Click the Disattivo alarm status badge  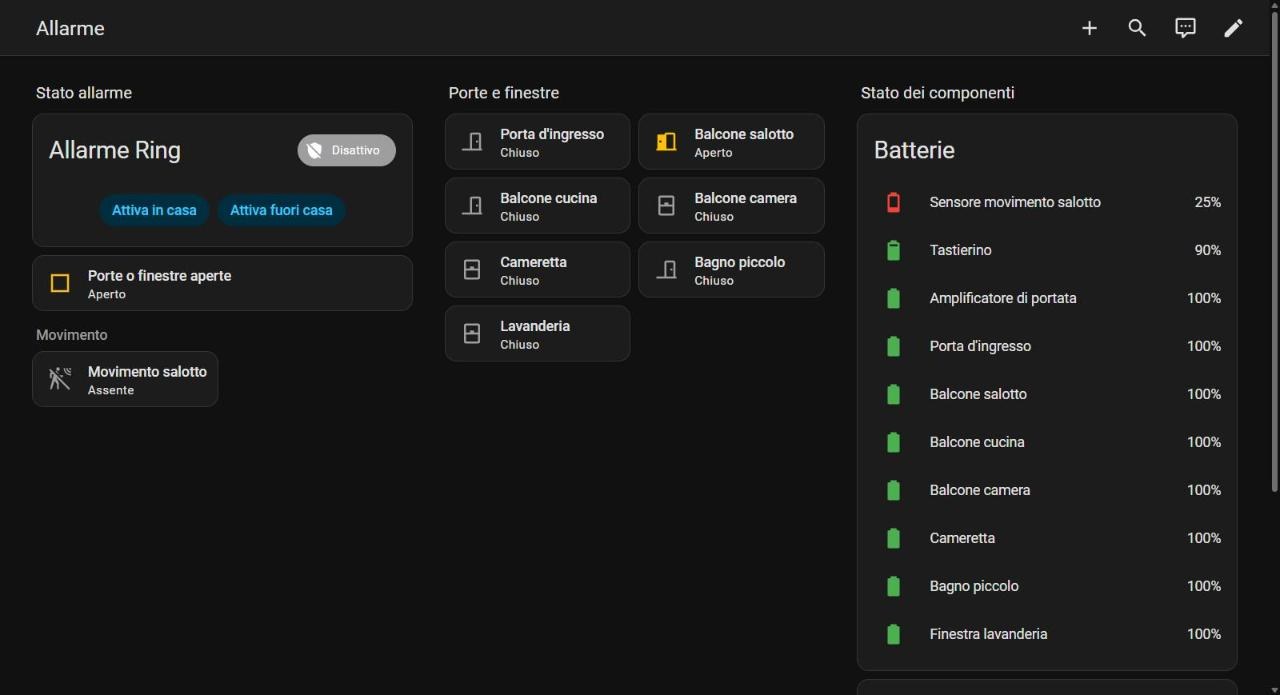(346, 150)
